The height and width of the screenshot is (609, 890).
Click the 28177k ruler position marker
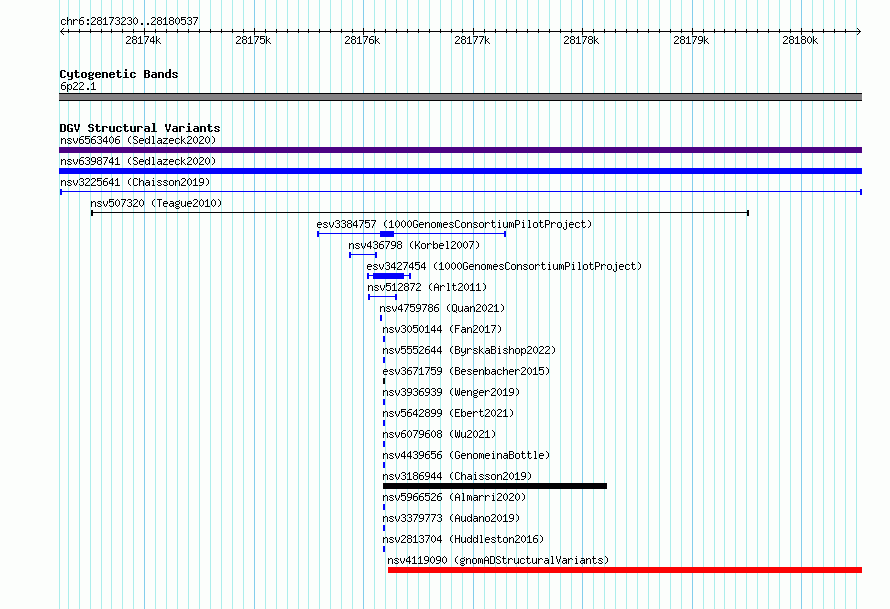coord(472,40)
